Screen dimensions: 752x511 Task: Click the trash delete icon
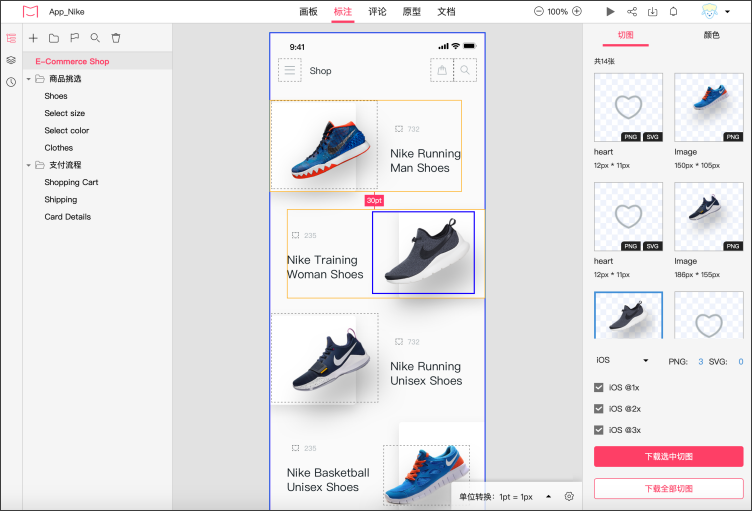[116, 38]
